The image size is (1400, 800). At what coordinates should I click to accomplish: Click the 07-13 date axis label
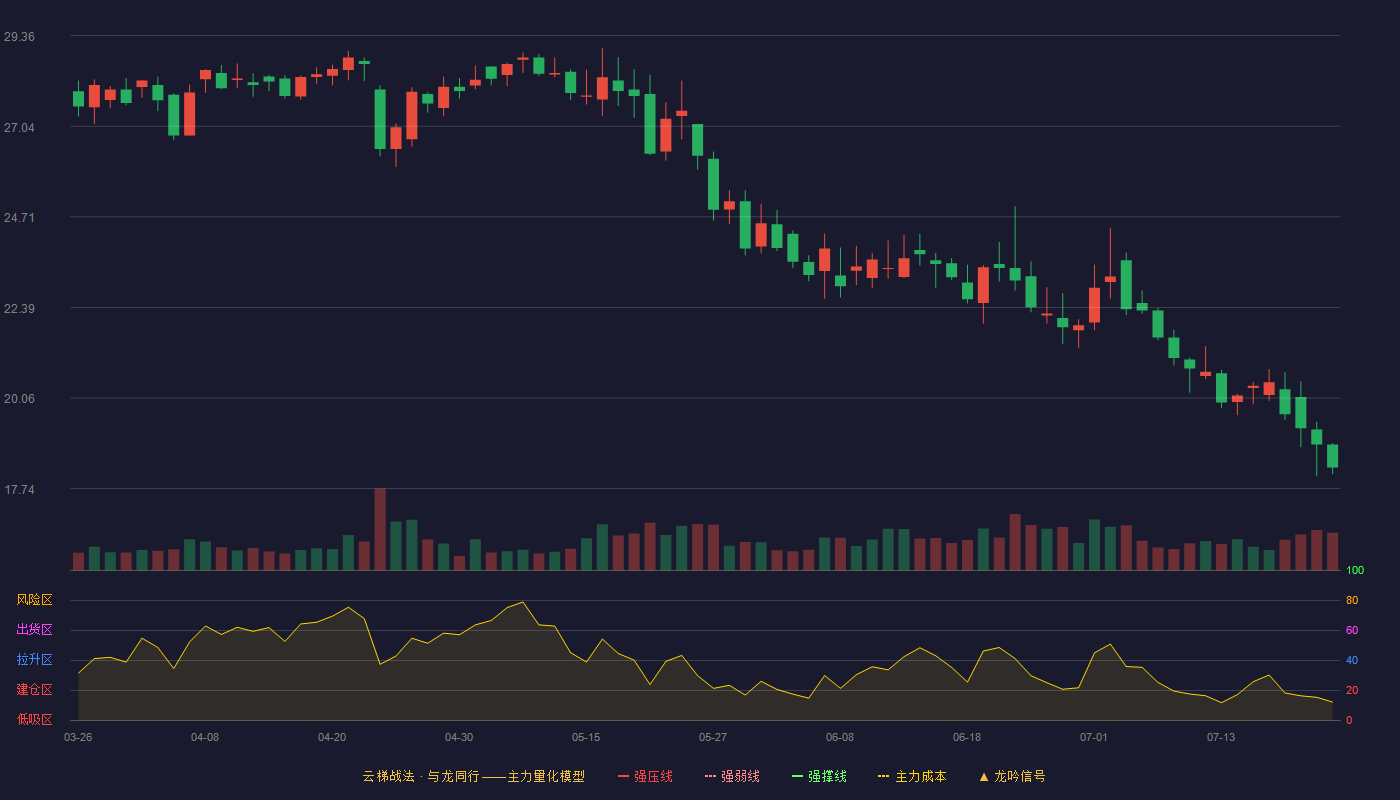coord(1221,737)
